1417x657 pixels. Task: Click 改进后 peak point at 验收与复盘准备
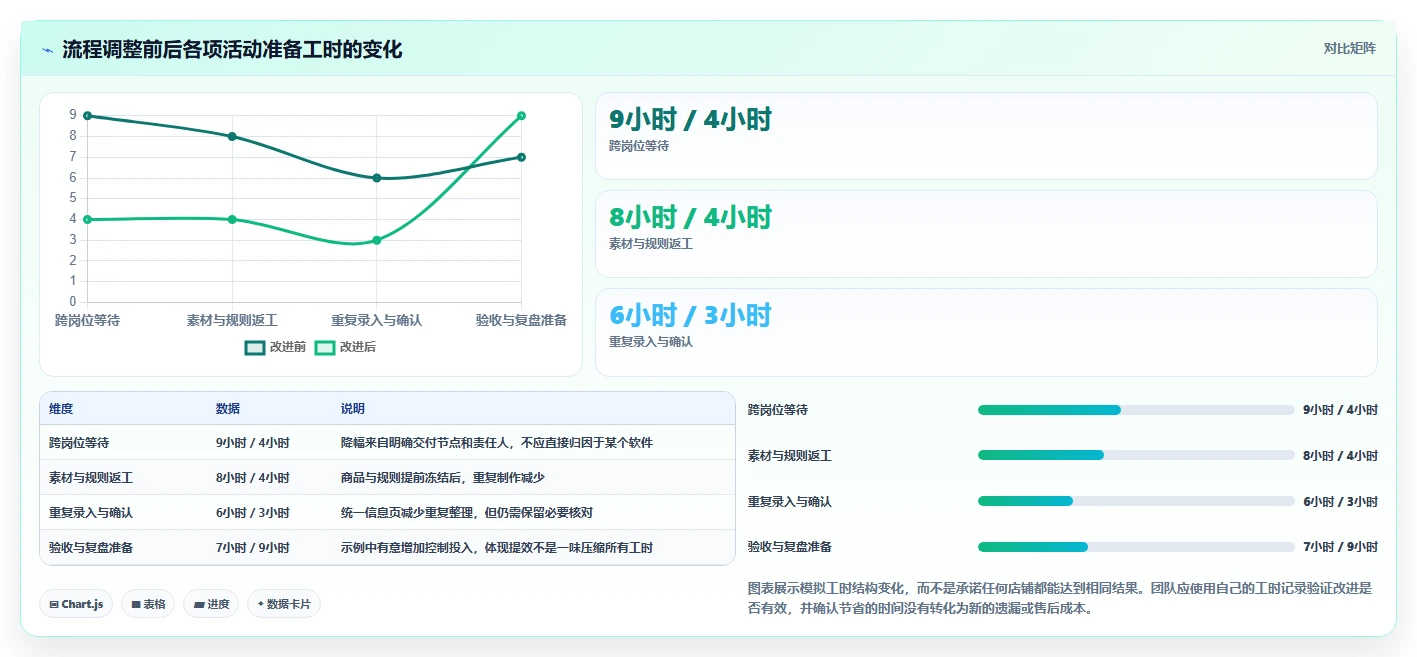tap(522, 116)
